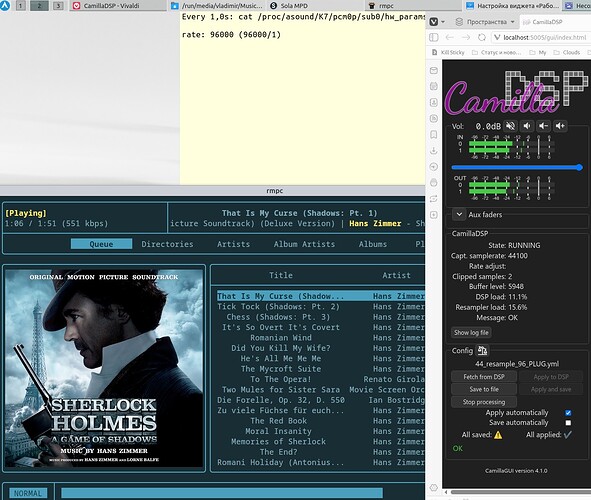Open Vivaldi settings gear icon

coord(434,488)
